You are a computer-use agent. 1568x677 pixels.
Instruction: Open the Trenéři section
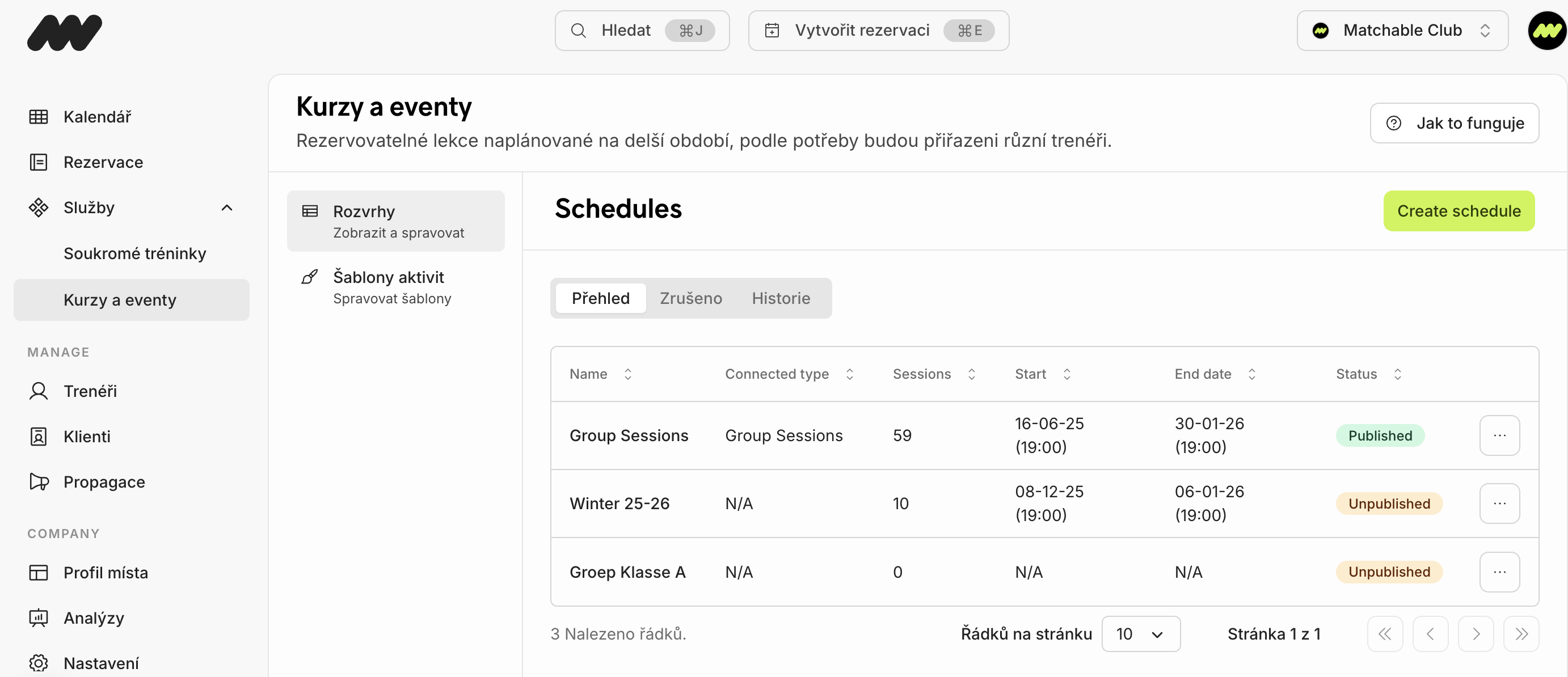[x=90, y=391]
